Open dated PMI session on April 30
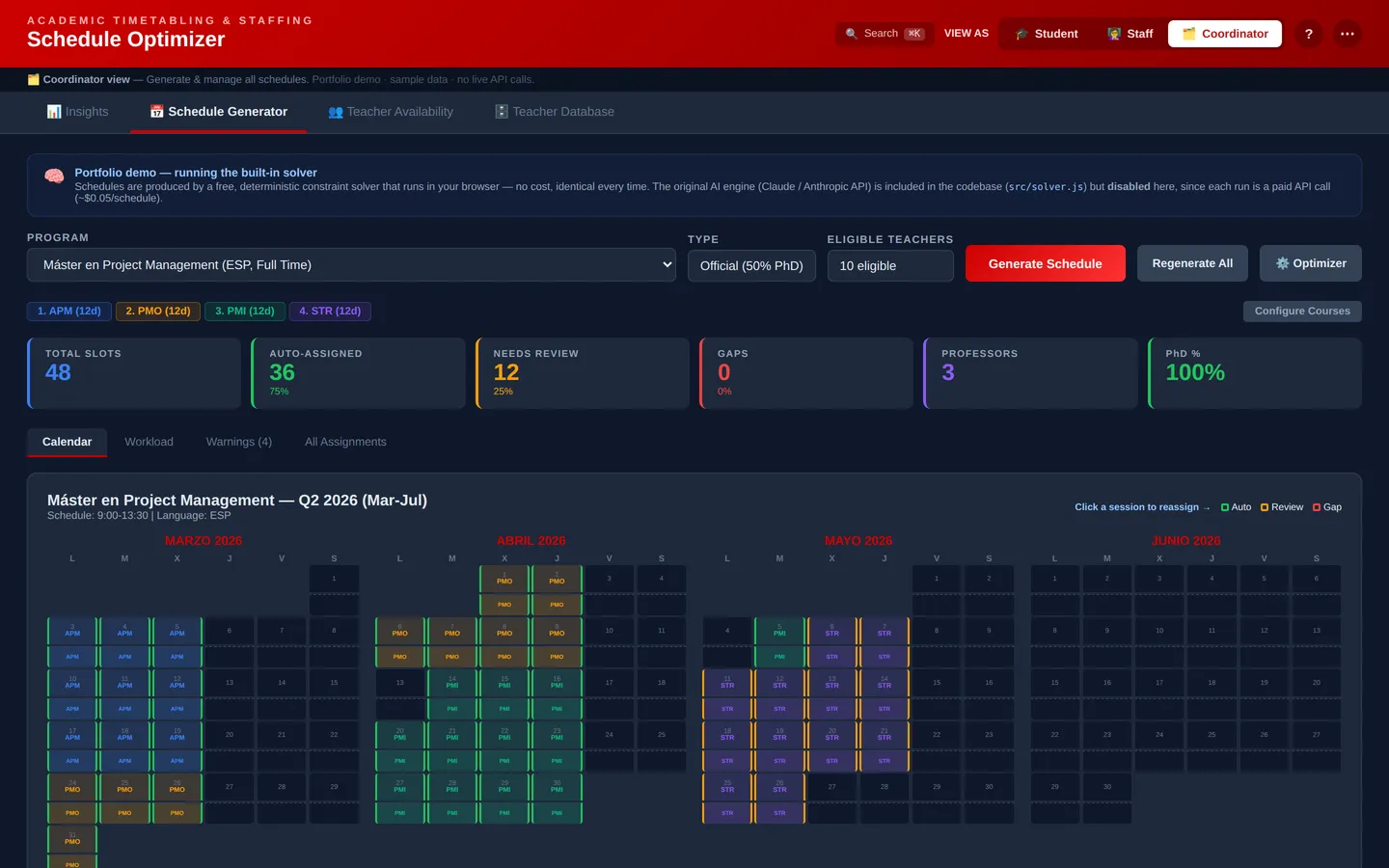The height and width of the screenshot is (868, 1389). click(557, 787)
